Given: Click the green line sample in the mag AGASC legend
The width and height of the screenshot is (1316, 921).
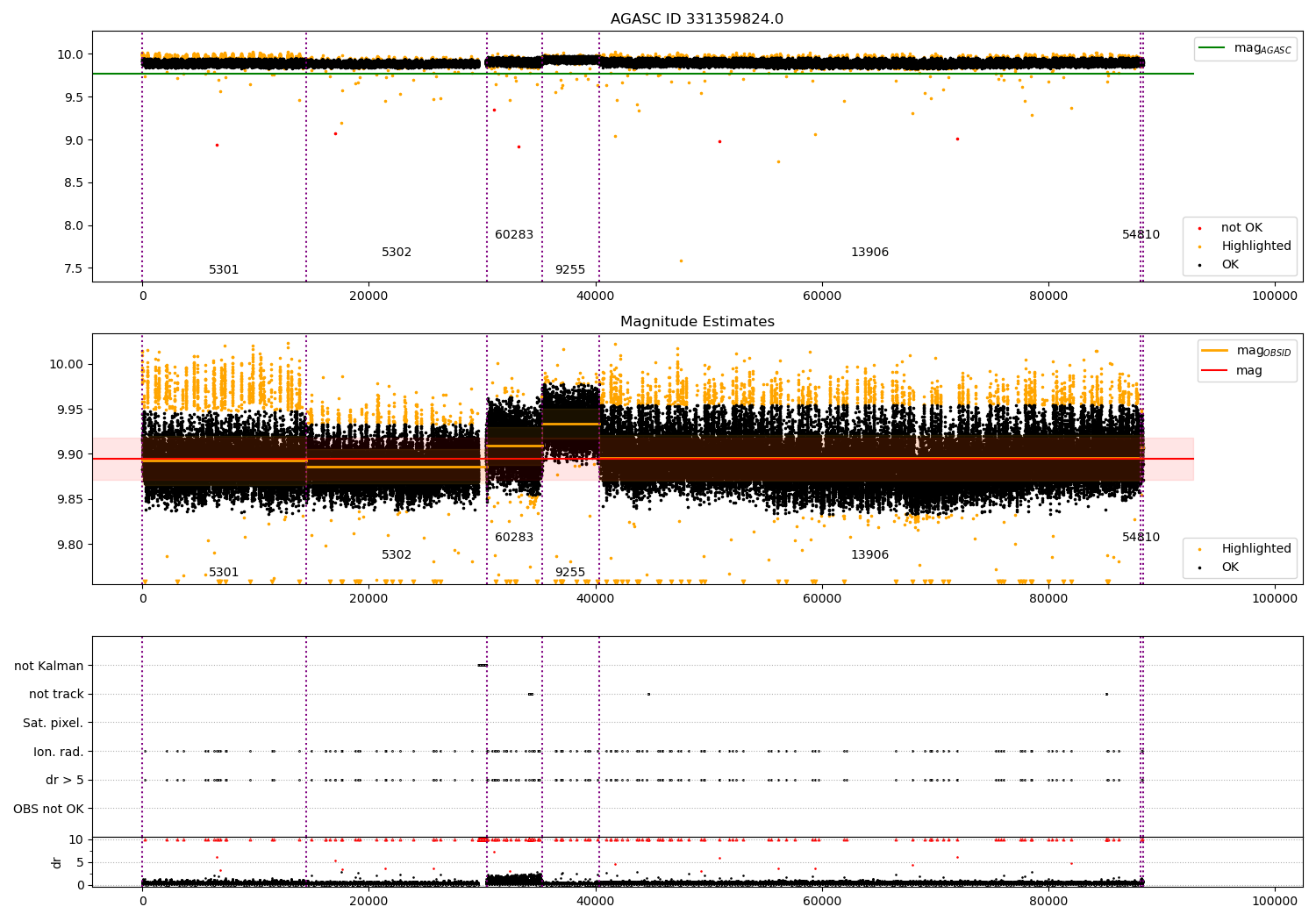Looking at the screenshot, I should click(1212, 48).
